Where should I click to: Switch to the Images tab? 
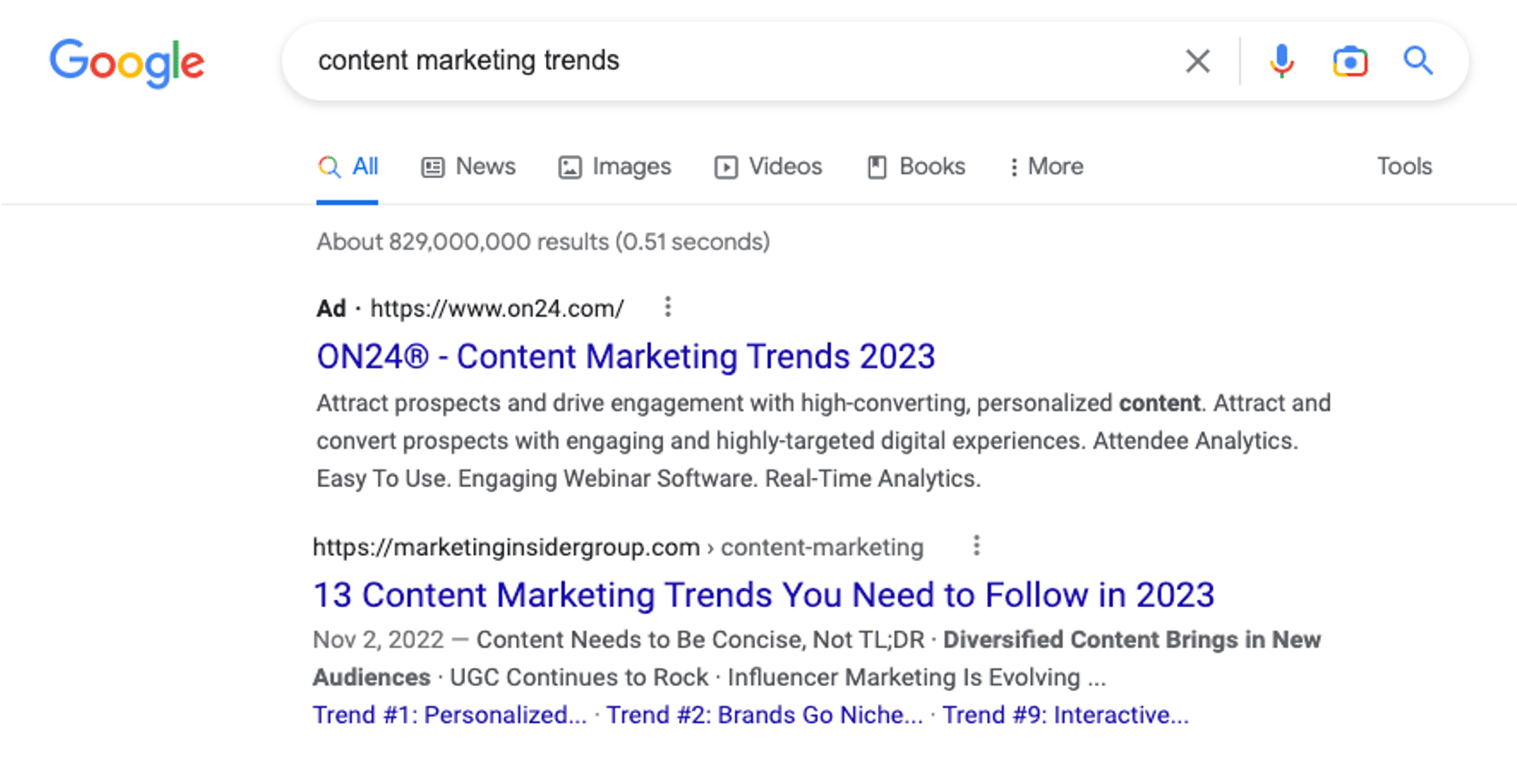(614, 167)
